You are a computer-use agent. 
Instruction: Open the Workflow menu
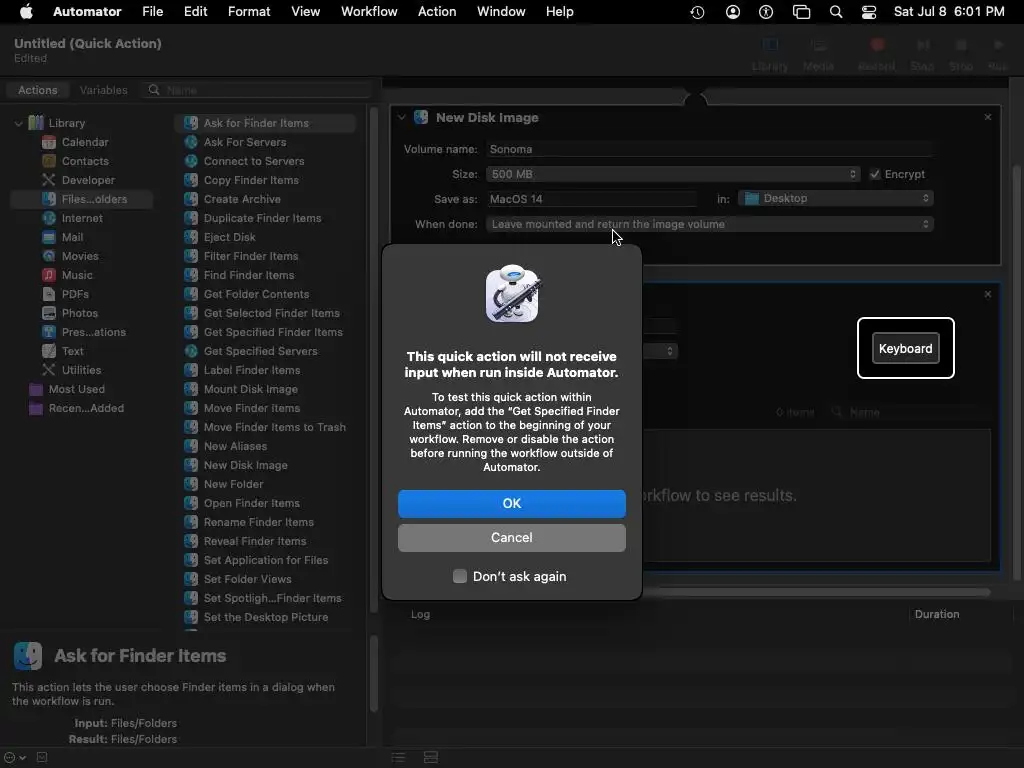(369, 12)
